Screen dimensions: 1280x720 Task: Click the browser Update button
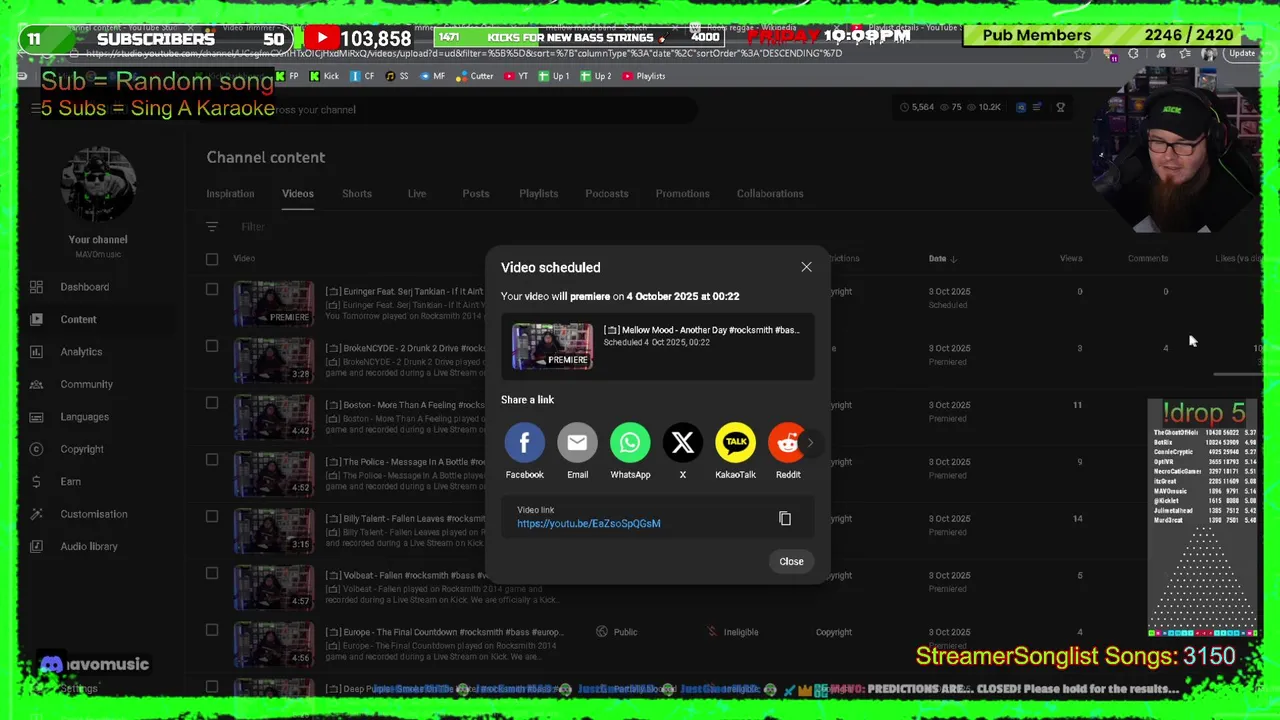point(1242,54)
